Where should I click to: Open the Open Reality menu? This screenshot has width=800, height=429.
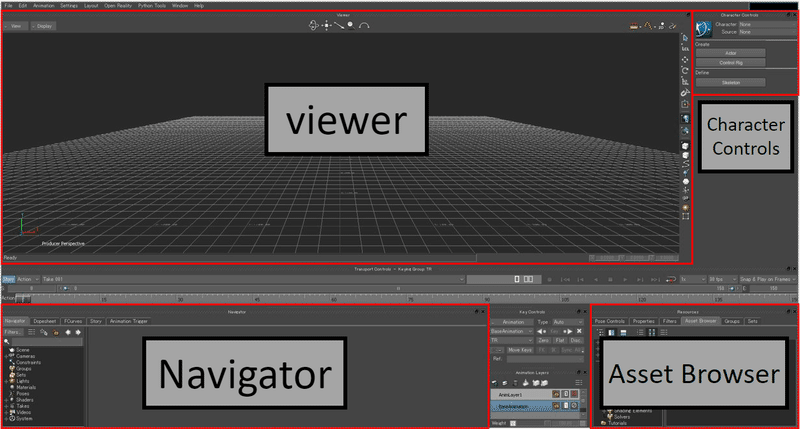click(118, 6)
